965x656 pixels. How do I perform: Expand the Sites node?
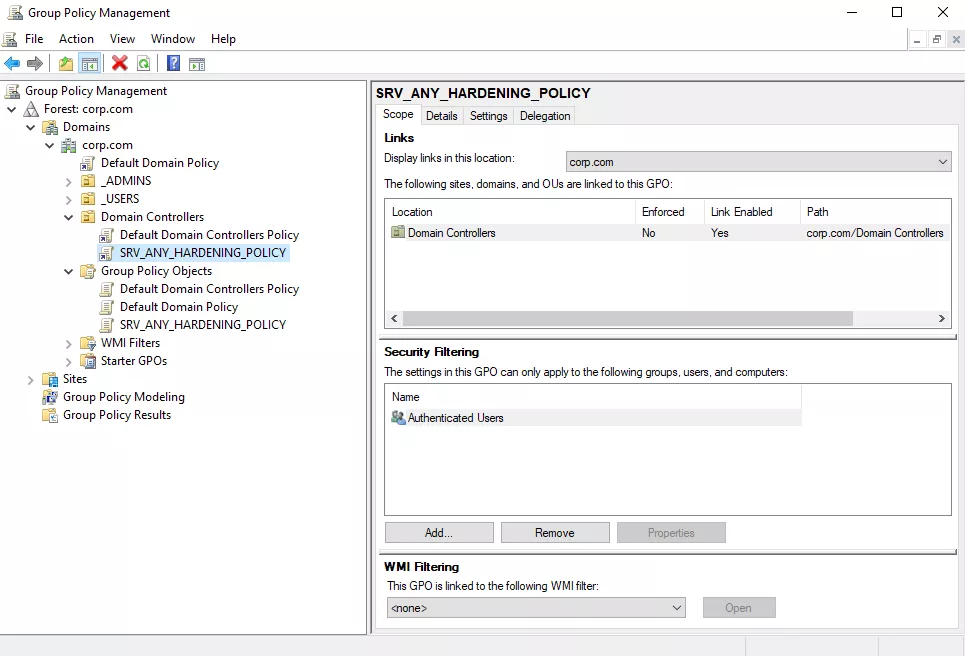pos(31,380)
